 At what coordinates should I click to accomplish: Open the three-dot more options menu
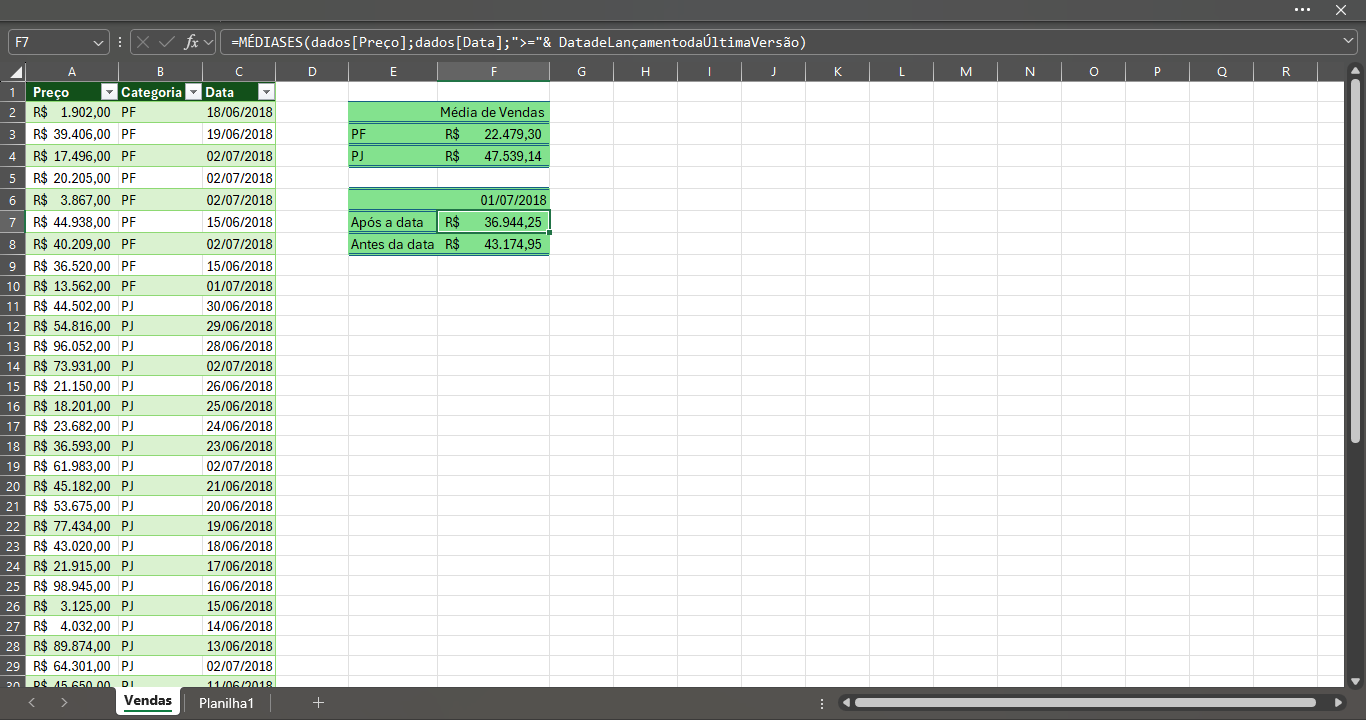pyautogui.click(x=1302, y=9)
